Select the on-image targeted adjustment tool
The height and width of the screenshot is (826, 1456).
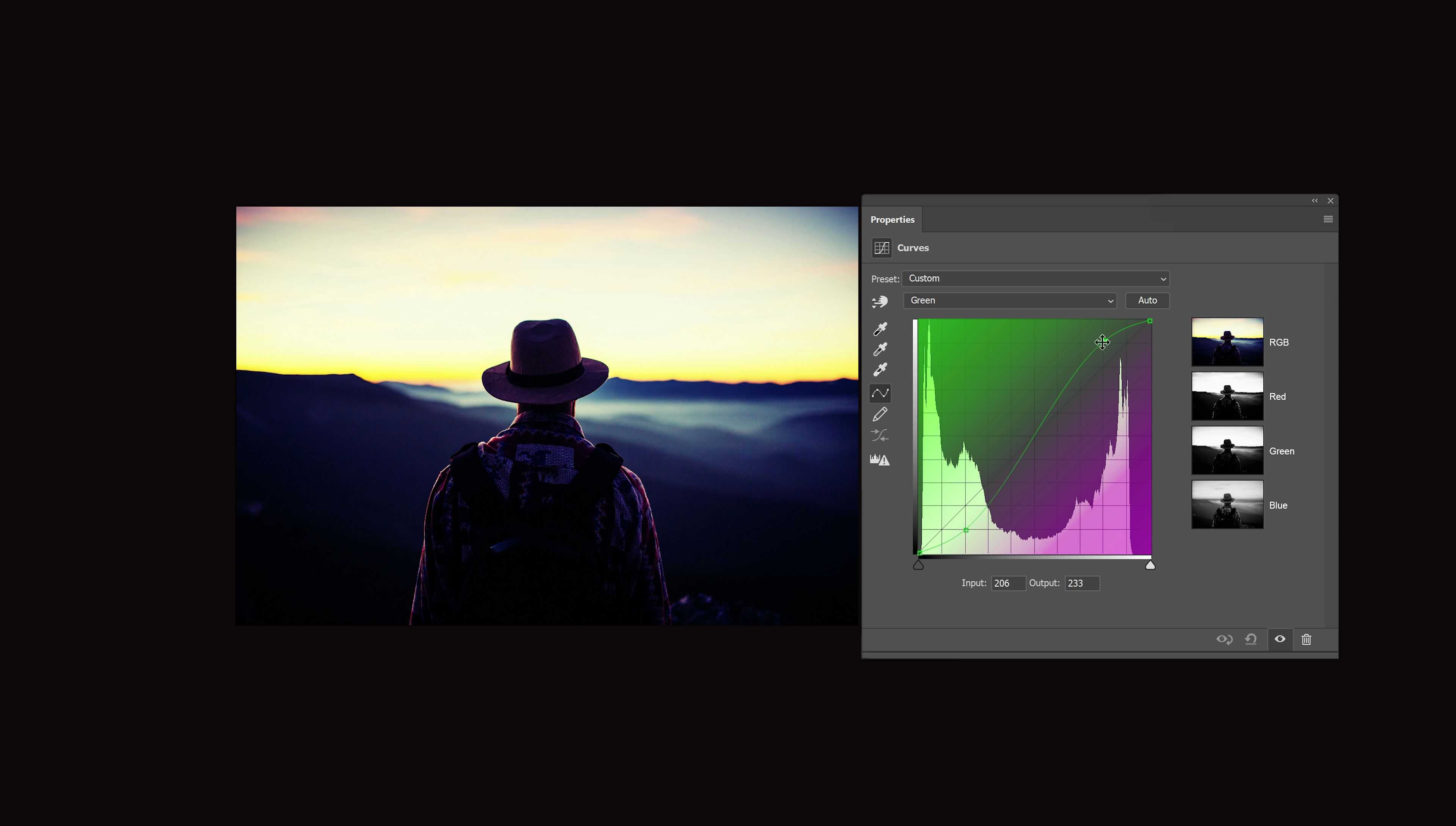pos(880,302)
